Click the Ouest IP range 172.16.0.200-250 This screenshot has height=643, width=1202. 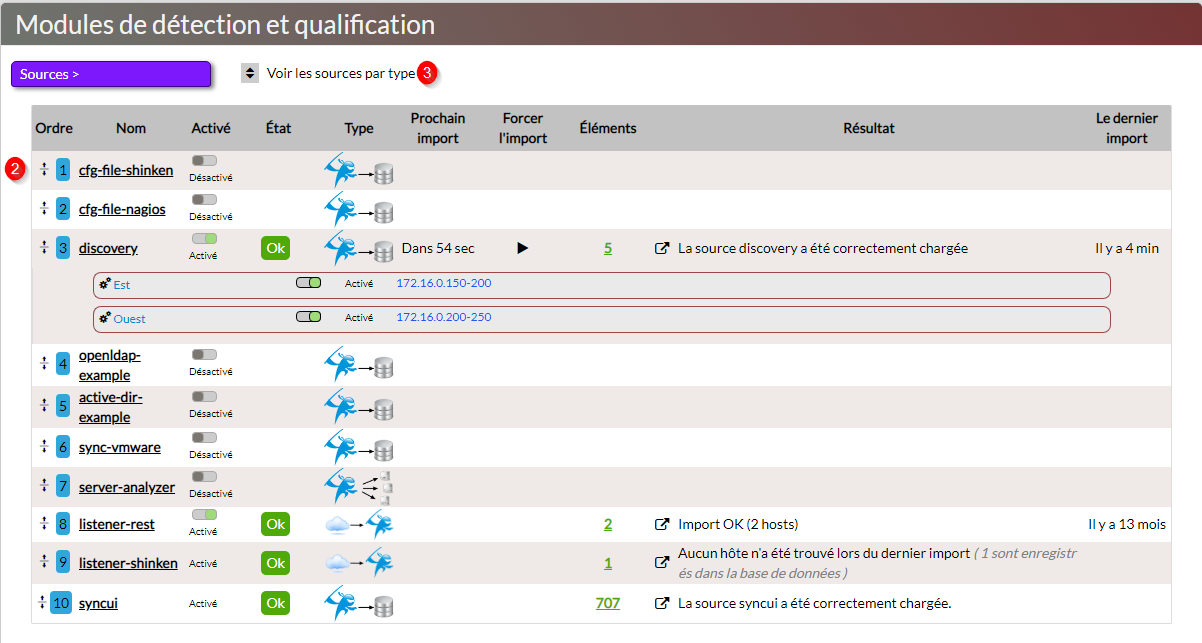coord(444,317)
